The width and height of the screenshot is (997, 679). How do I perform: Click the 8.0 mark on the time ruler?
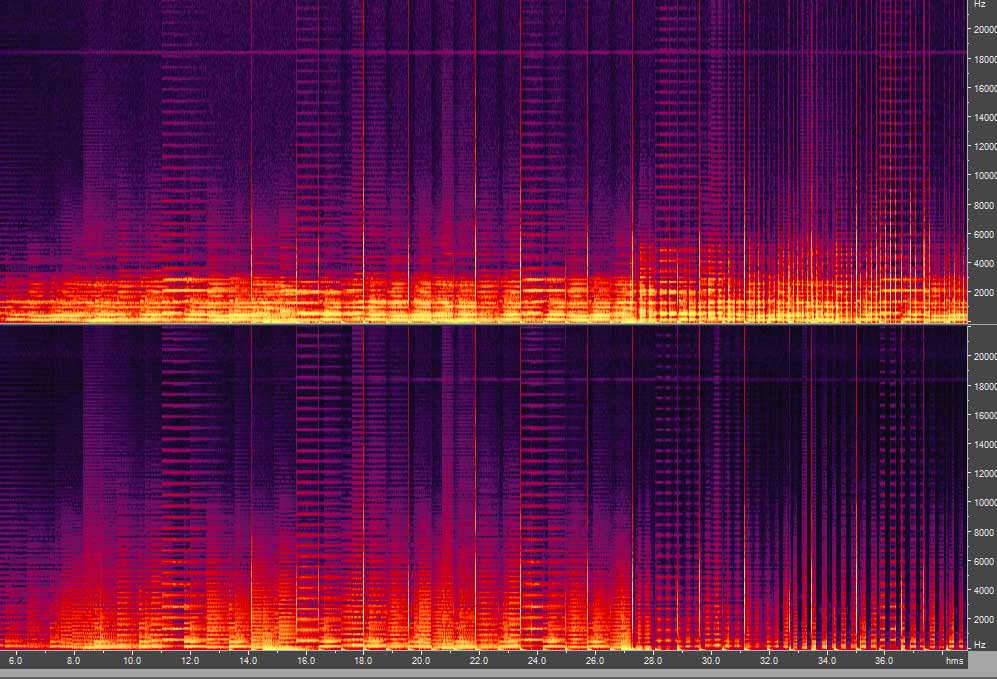[73, 661]
